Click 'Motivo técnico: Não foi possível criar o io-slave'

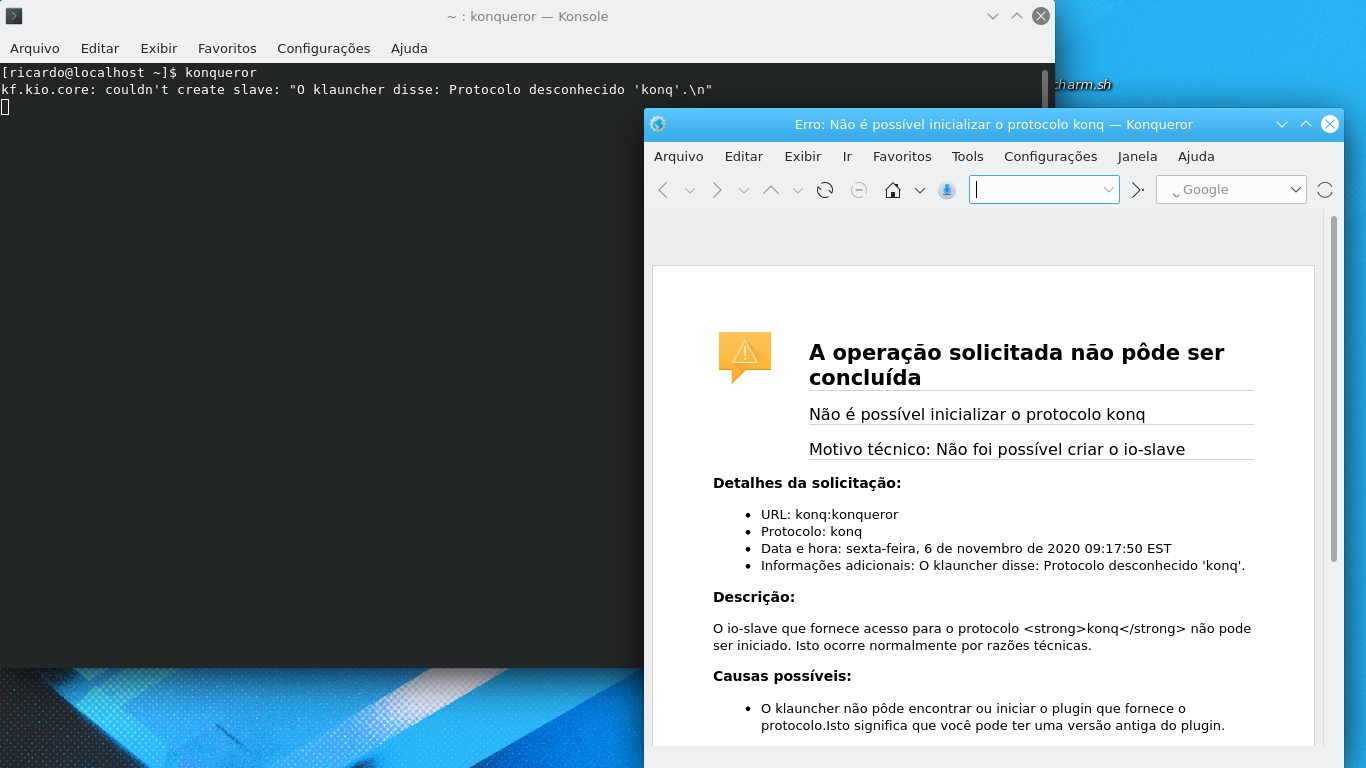click(x=997, y=450)
